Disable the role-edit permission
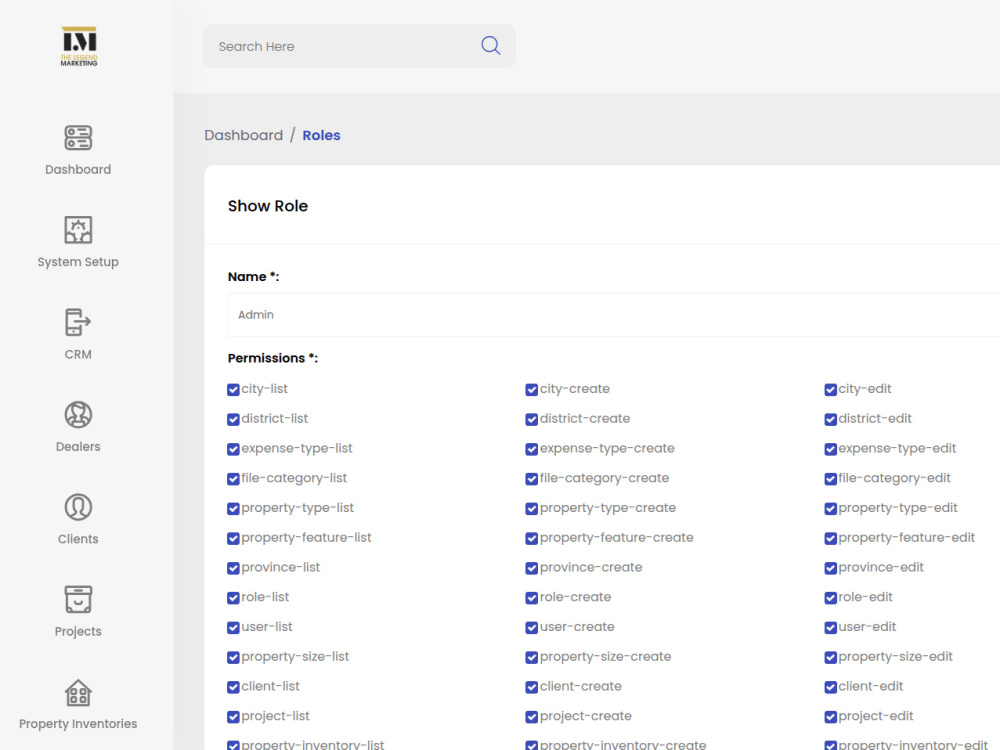The width and height of the screenshot is (1000, 750). pos(830,598)
